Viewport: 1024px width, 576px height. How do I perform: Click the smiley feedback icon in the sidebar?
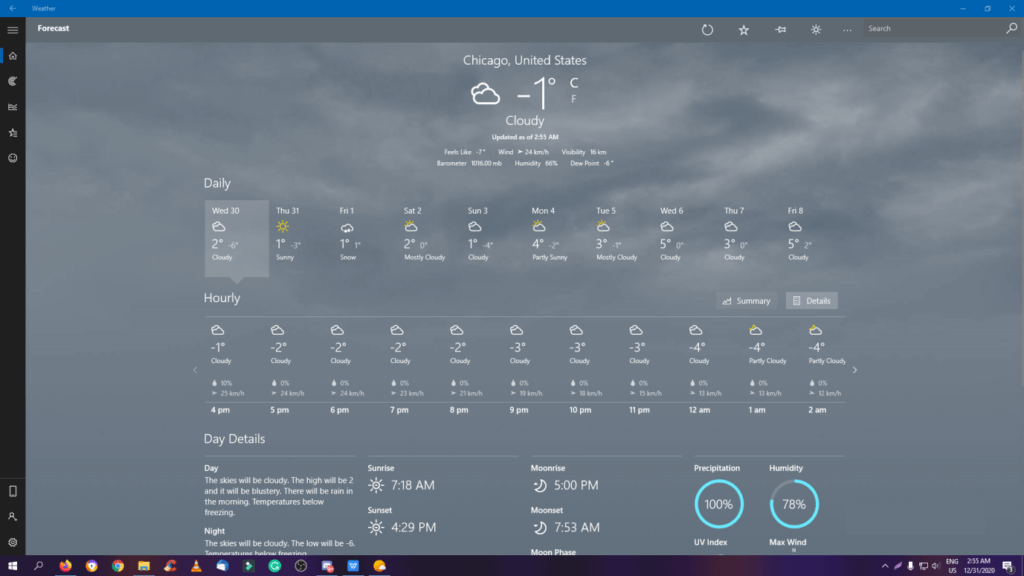coord(13,158)
